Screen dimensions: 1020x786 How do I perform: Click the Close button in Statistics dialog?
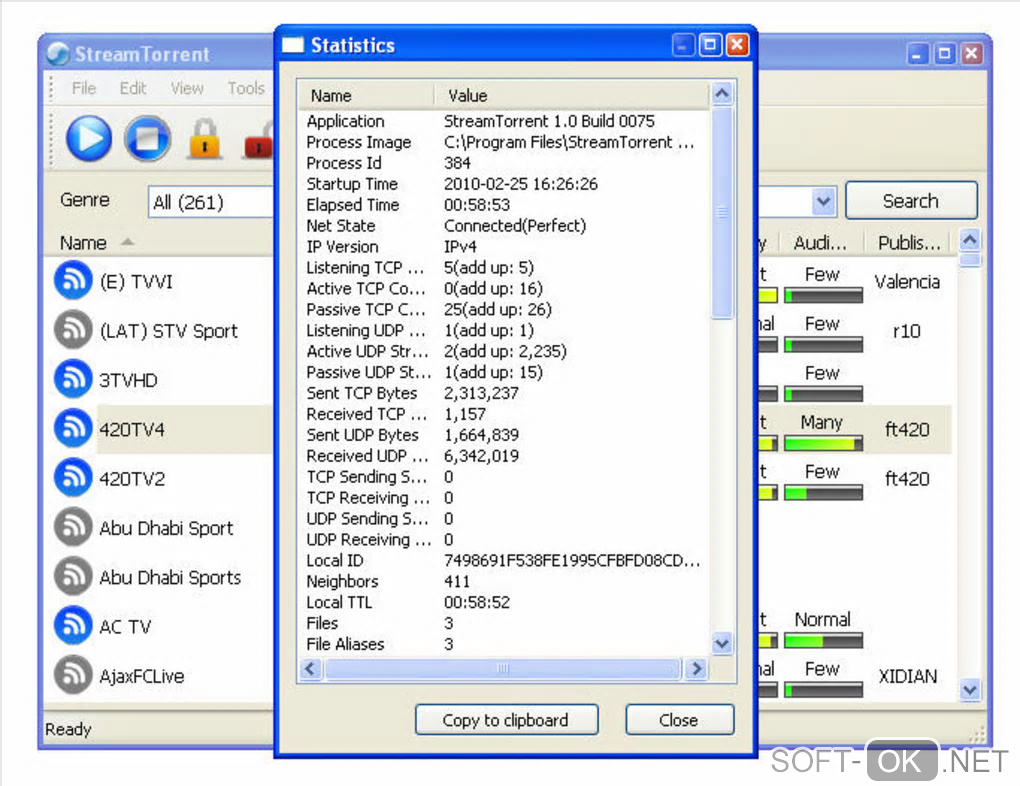click(x=679, y=720)
